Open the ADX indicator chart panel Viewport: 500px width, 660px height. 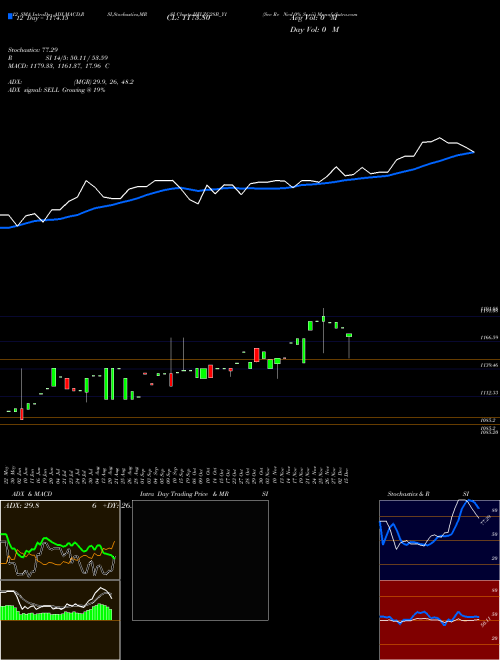coord(60,540)
